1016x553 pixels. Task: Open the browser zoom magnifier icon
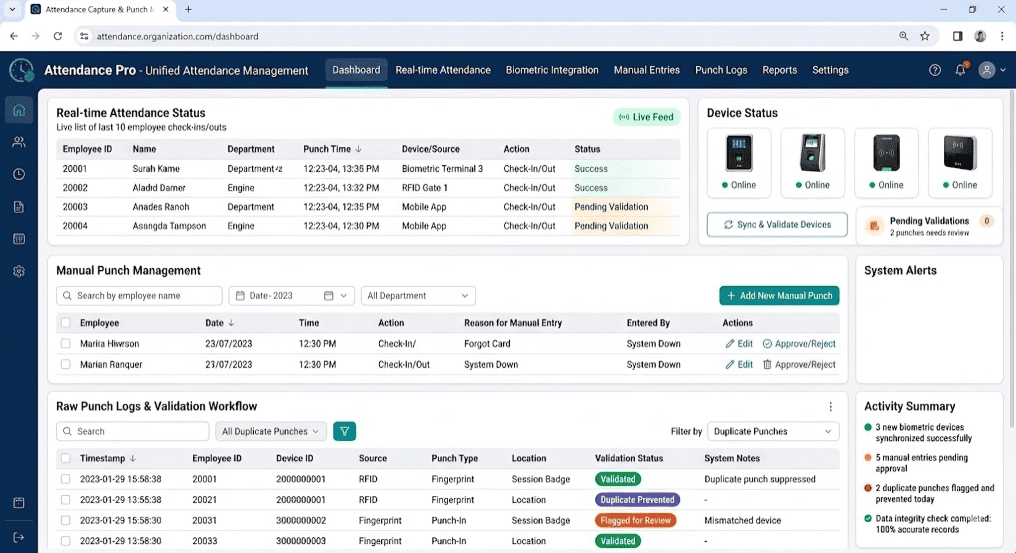pyautogui.click(x=903, y=36)
